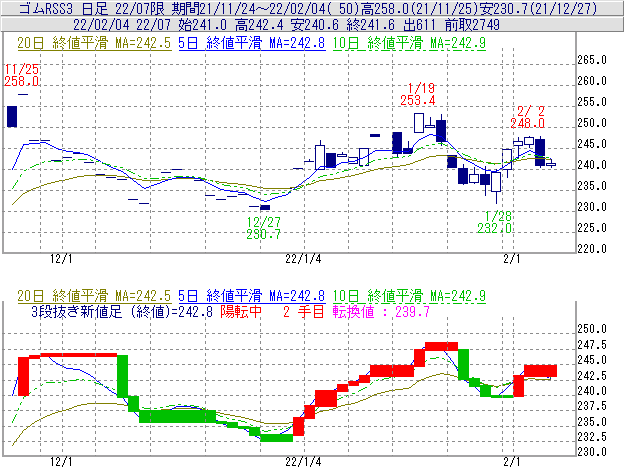The image size is (624, 475).
Task: Click the '2/ 2 248.0' peak label
Action: (x=528, y=117)
